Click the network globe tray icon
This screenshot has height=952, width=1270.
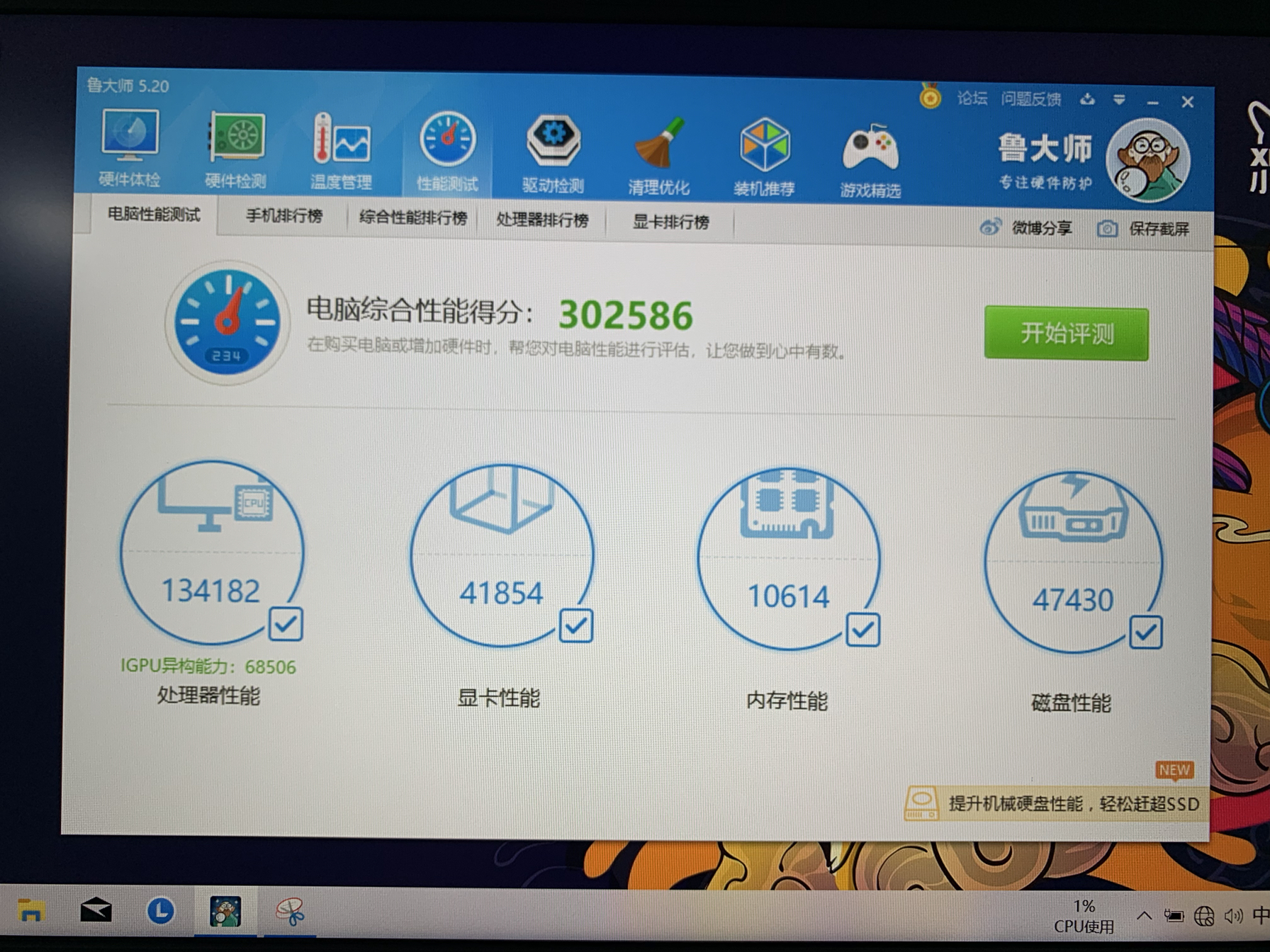click(1203, 916)
